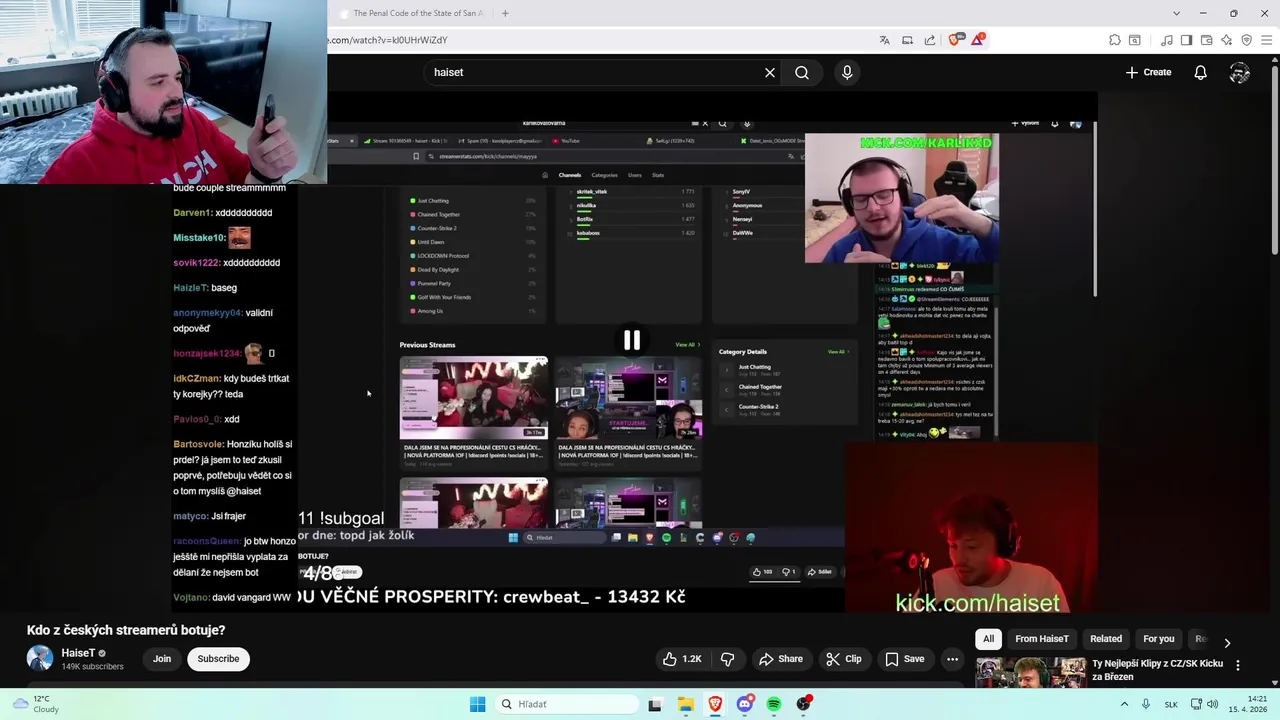
Task: Click the YouTube search magnifier button
Action: pos(802,72)
